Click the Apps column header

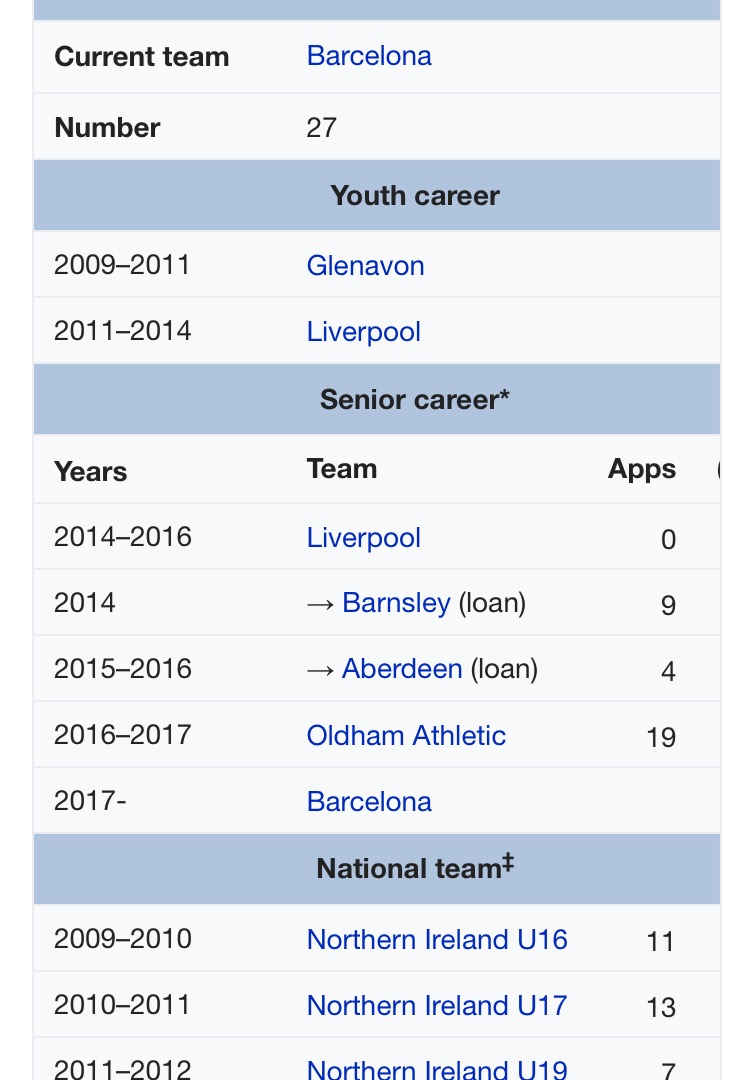[x=641, y=469]
